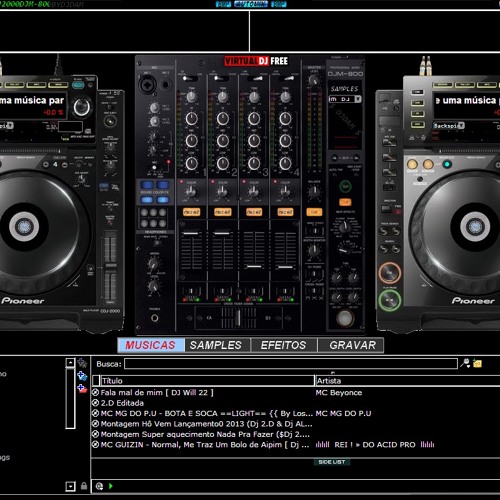Click the green TAP button on mixer
This screenshot has height=500, width=500.
click(345, 186)
